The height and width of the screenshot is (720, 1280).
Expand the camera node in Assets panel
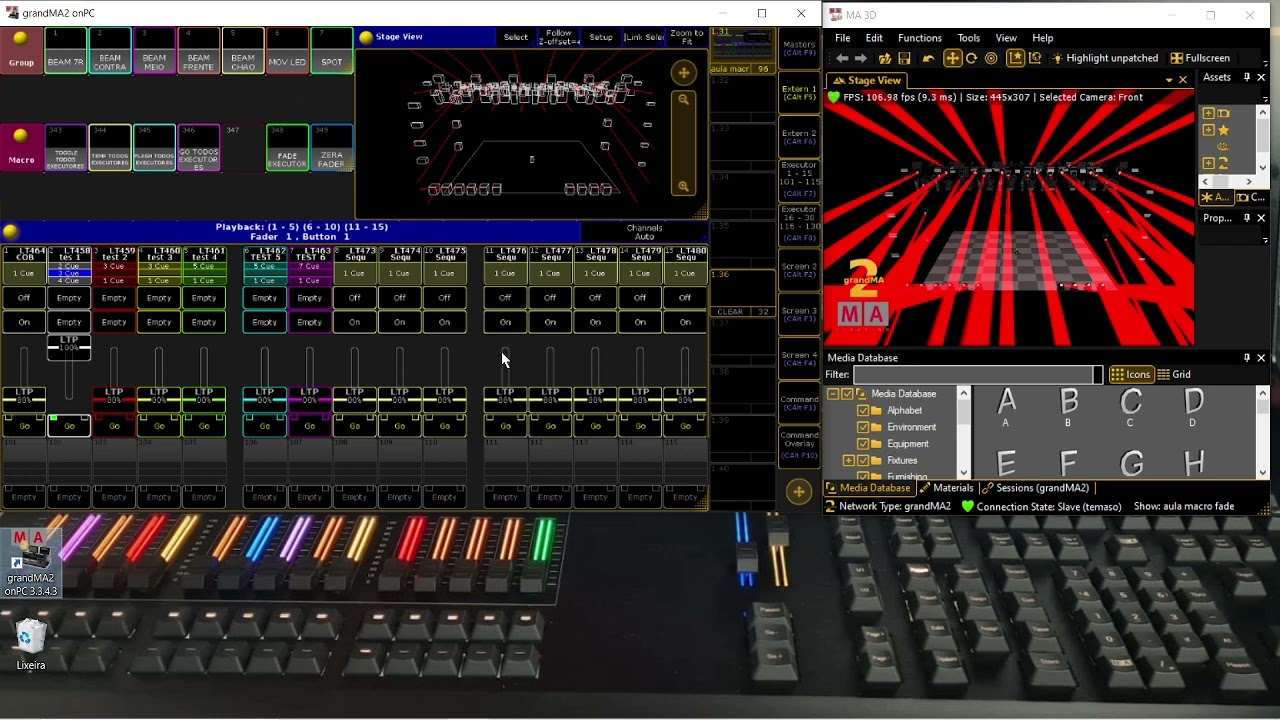1208,113
